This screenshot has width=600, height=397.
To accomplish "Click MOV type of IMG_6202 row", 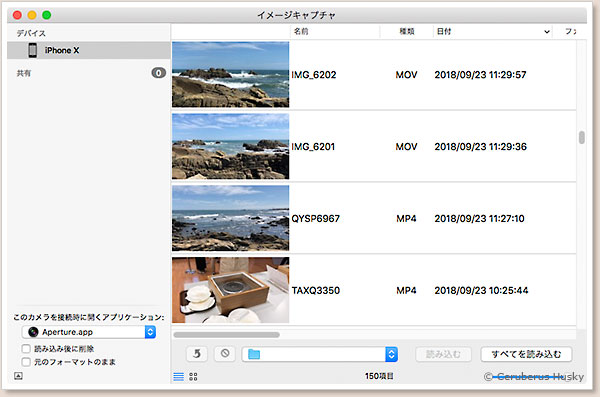I will coord(406,75).
